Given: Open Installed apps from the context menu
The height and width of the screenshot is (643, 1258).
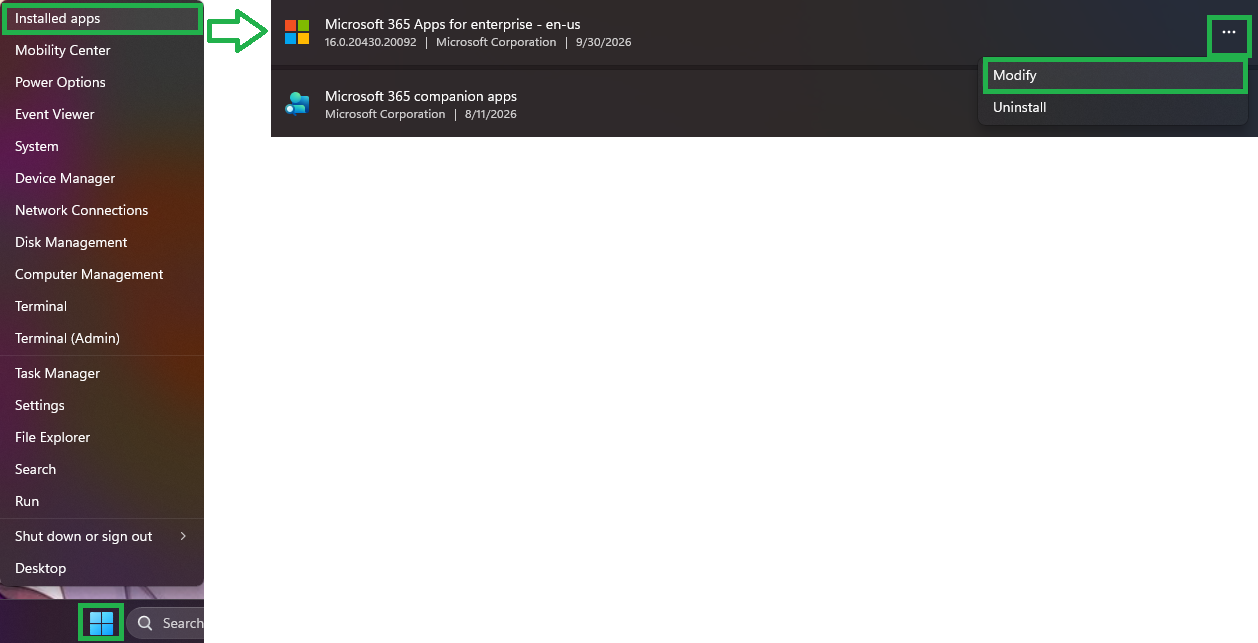Looking at the screenshot, I should tap(101, 18).
